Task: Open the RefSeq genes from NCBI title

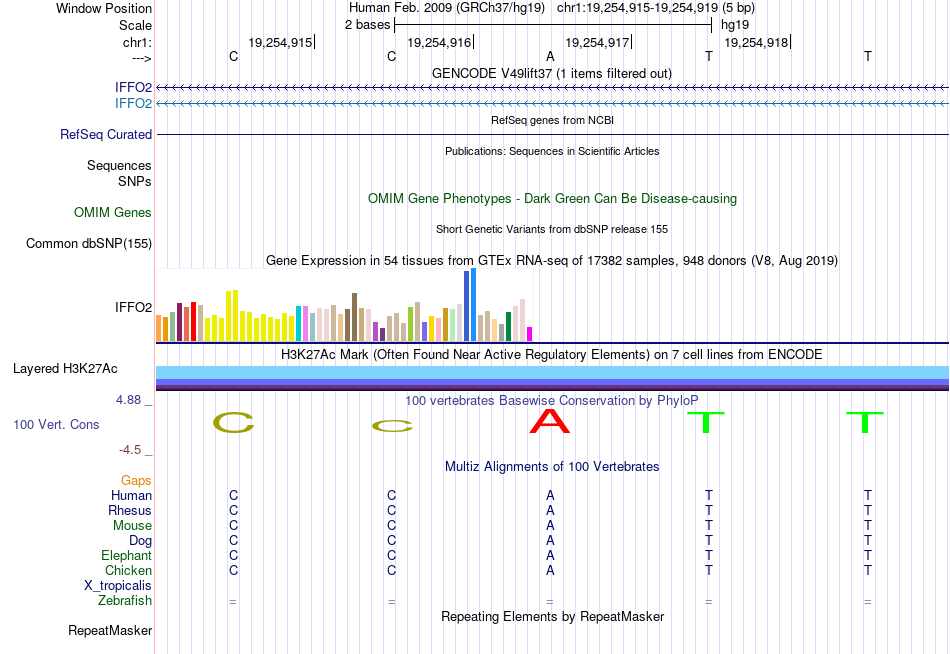Action: [552, 120]
